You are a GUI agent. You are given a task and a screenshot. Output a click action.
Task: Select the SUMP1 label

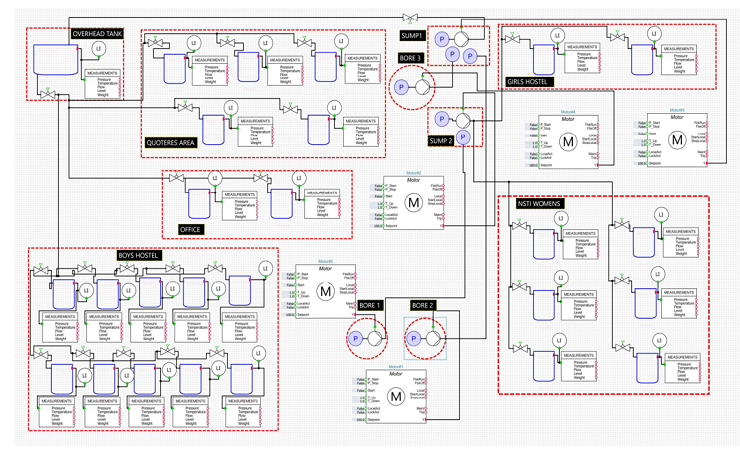pos(412,35)
